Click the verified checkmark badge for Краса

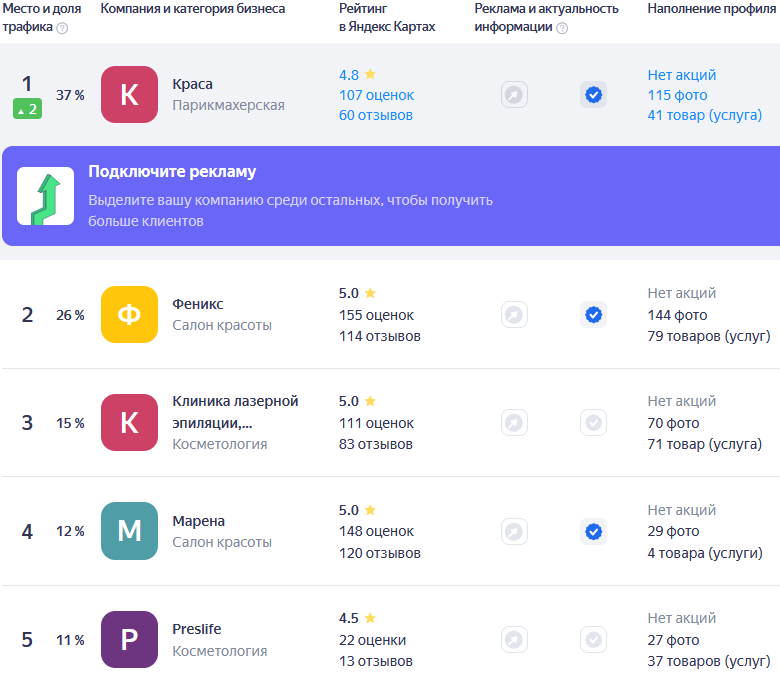pyautogui.click(x=593, y=95)
